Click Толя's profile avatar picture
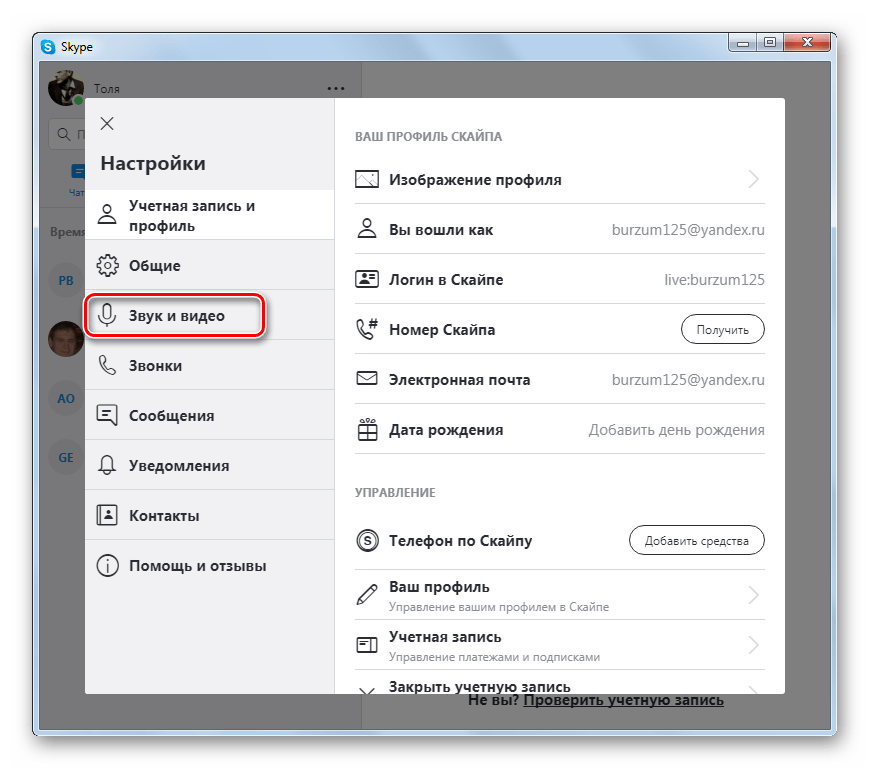The width and height of the screenshot is (870, 769). 66,87
